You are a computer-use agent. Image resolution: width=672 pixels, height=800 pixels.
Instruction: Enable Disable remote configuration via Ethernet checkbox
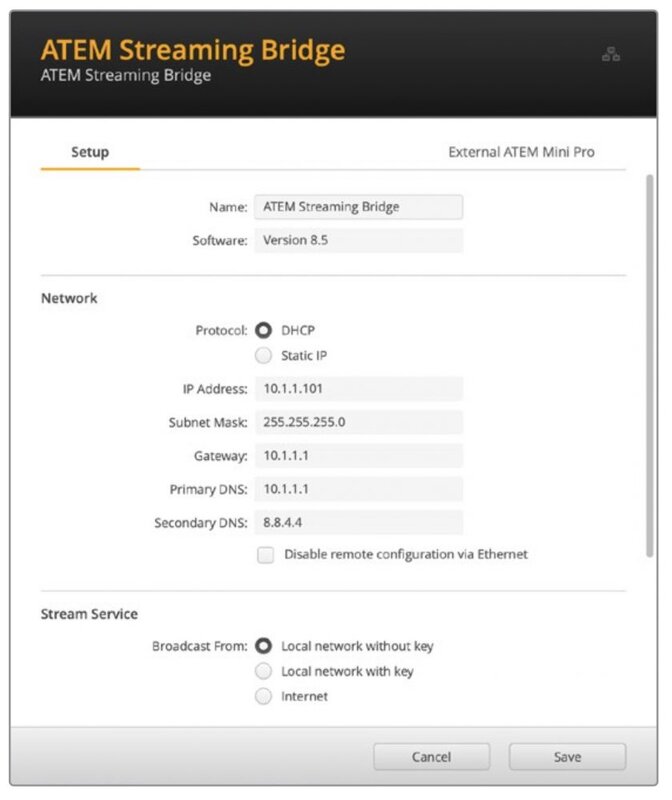coord(265,554)
